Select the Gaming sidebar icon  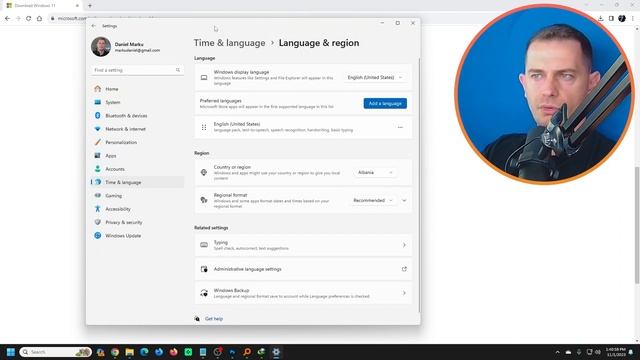point(98,196)
